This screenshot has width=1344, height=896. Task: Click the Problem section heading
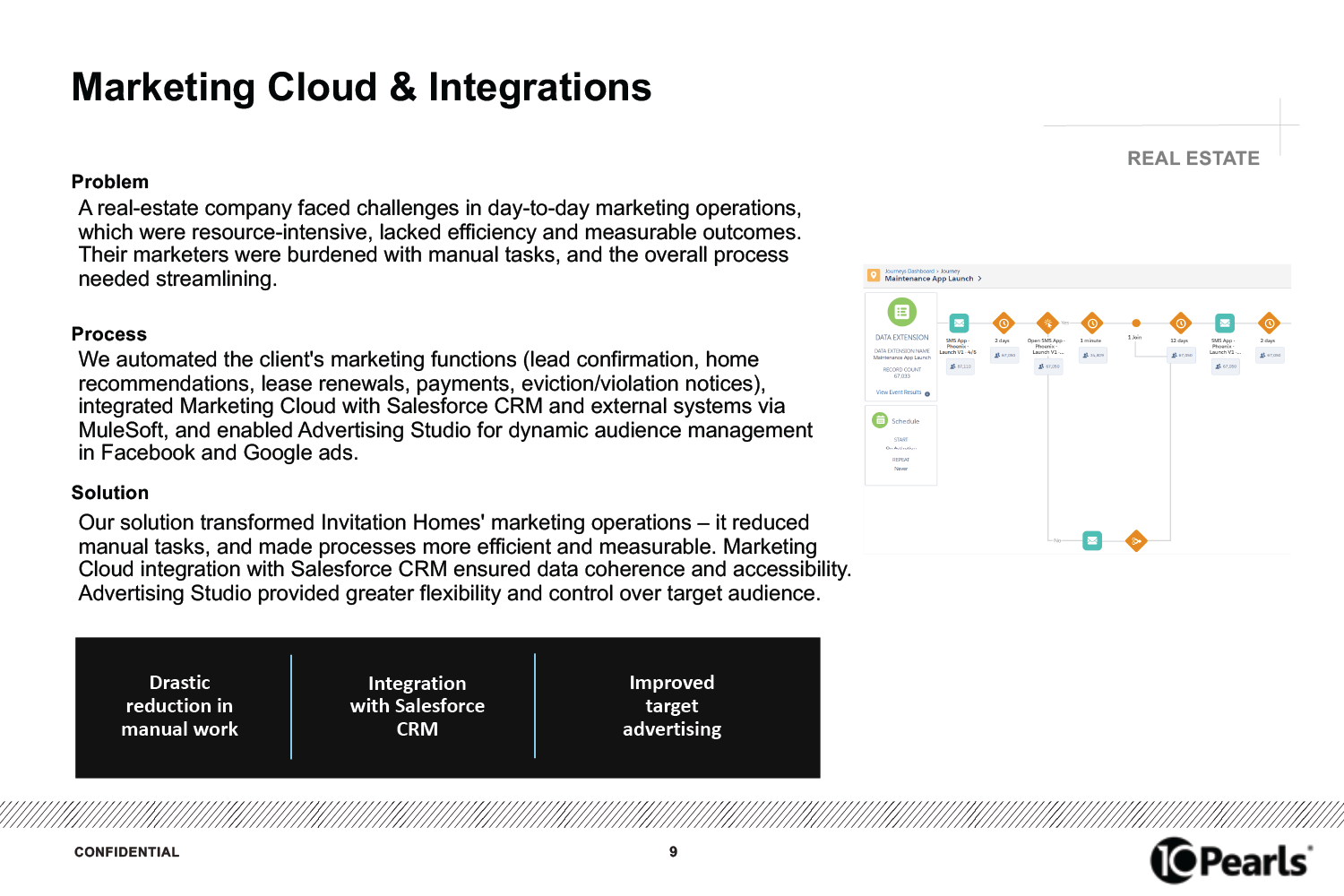[x=110, y=182]
